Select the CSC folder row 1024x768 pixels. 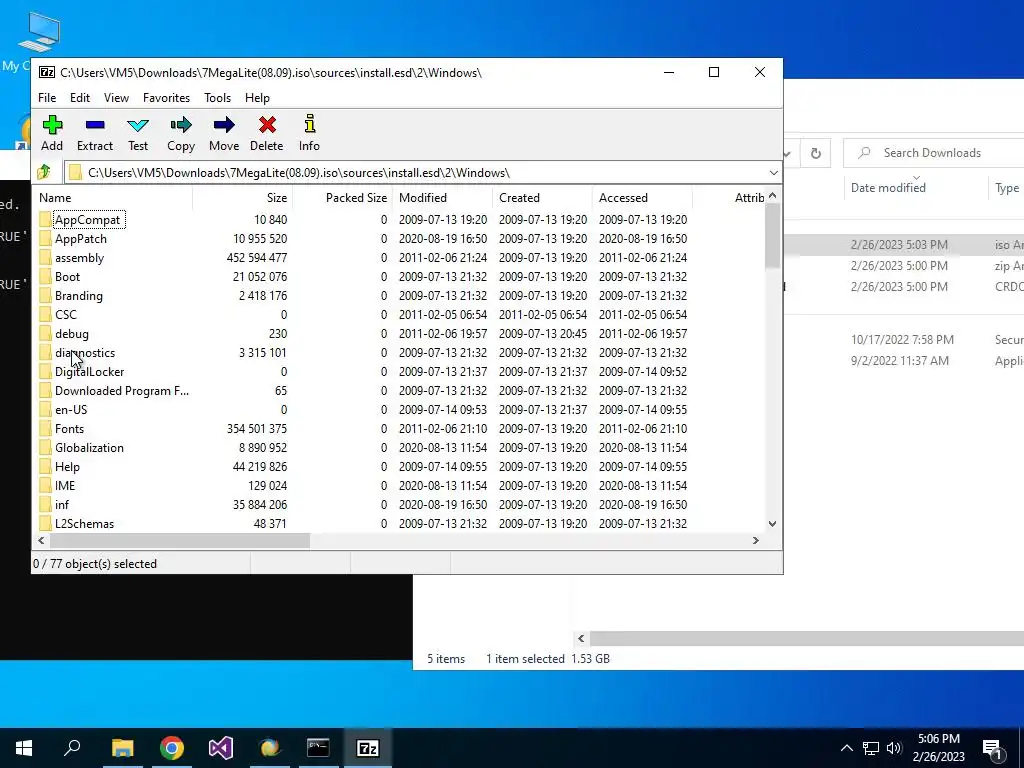point(399,315)
